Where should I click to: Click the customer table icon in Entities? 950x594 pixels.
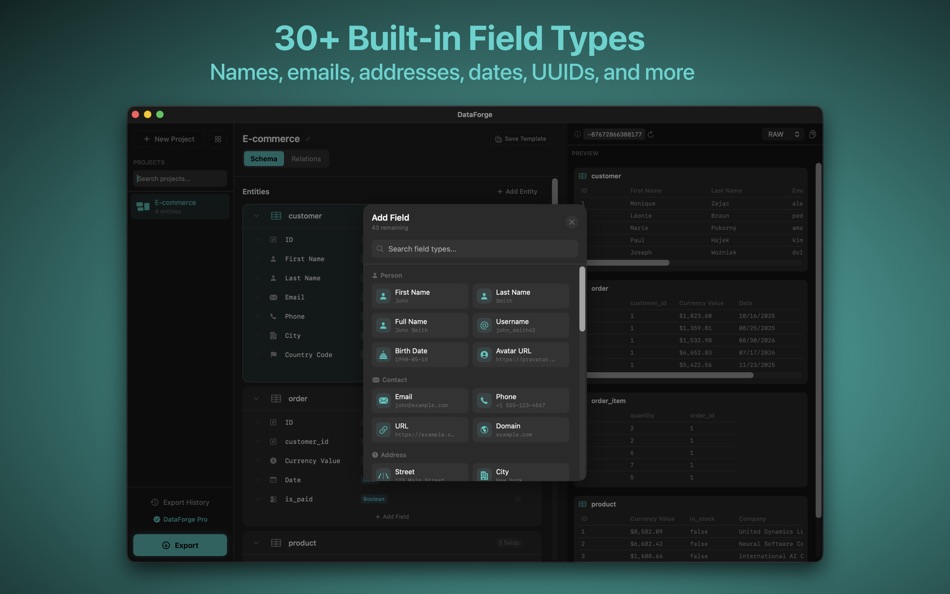click(275, 215)
